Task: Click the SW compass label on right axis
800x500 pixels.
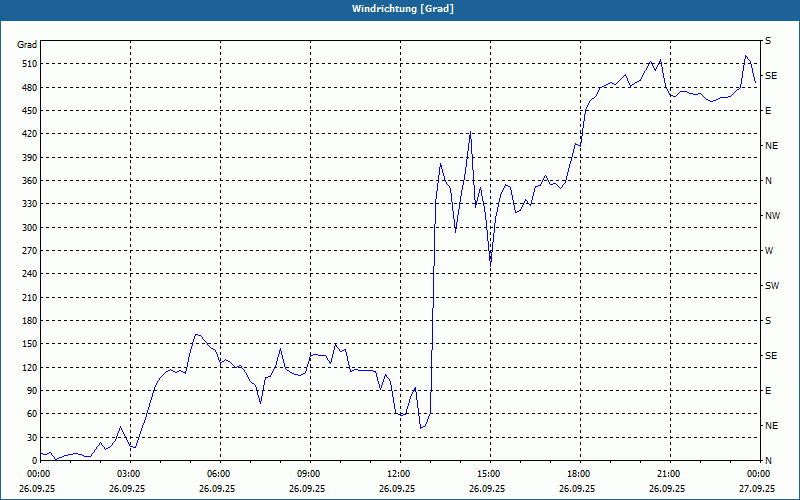Action: pos(772,286)
